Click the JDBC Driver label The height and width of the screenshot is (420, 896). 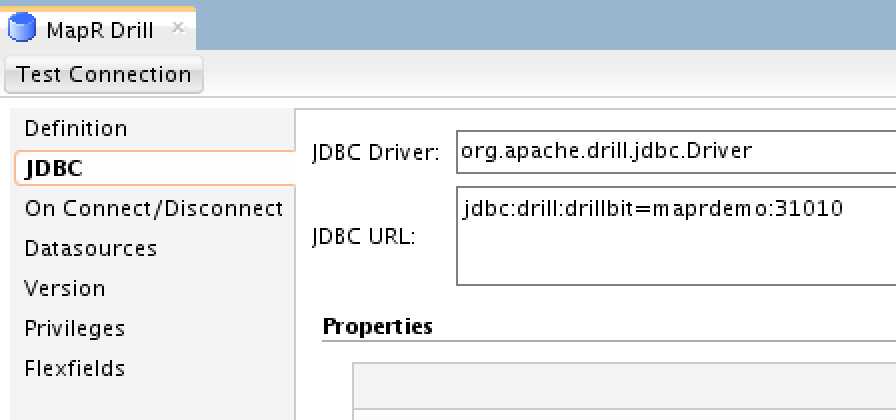[x=375, y=153]
